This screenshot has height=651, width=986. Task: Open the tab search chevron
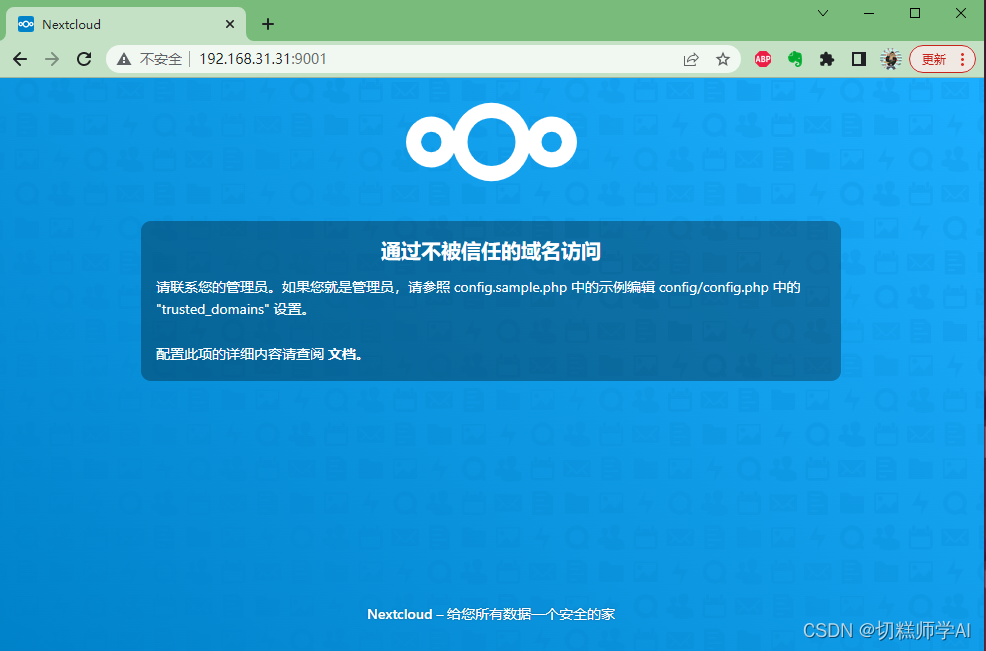point(823,13)
